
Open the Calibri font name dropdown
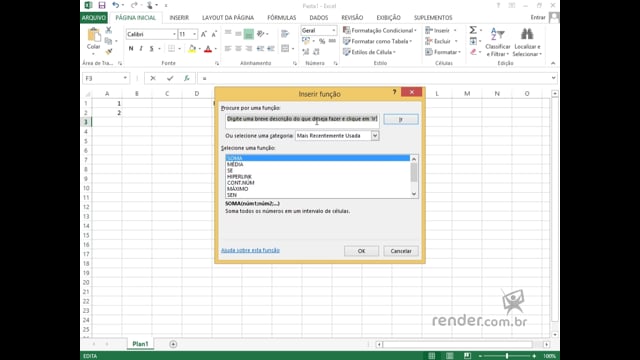[x=174, y=34]
